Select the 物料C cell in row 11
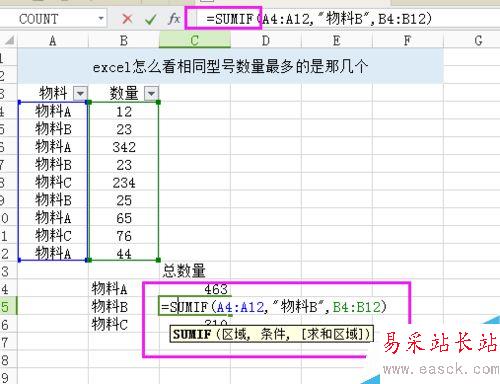The image size is (500, 384). click(53, 236)
